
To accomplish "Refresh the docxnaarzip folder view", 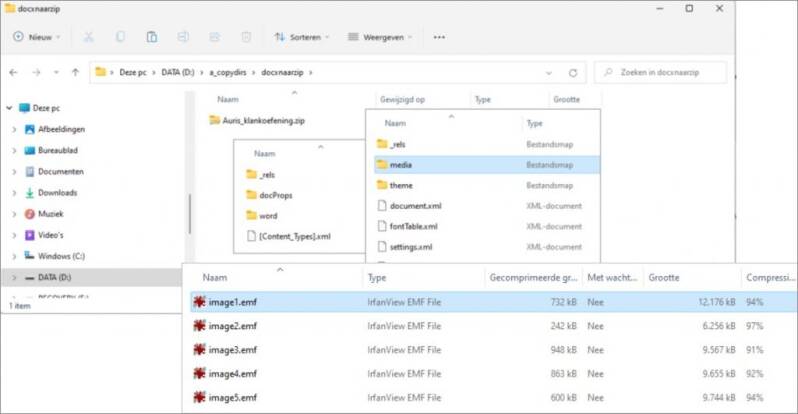I will pyautogui.click(x=573, y=72).
